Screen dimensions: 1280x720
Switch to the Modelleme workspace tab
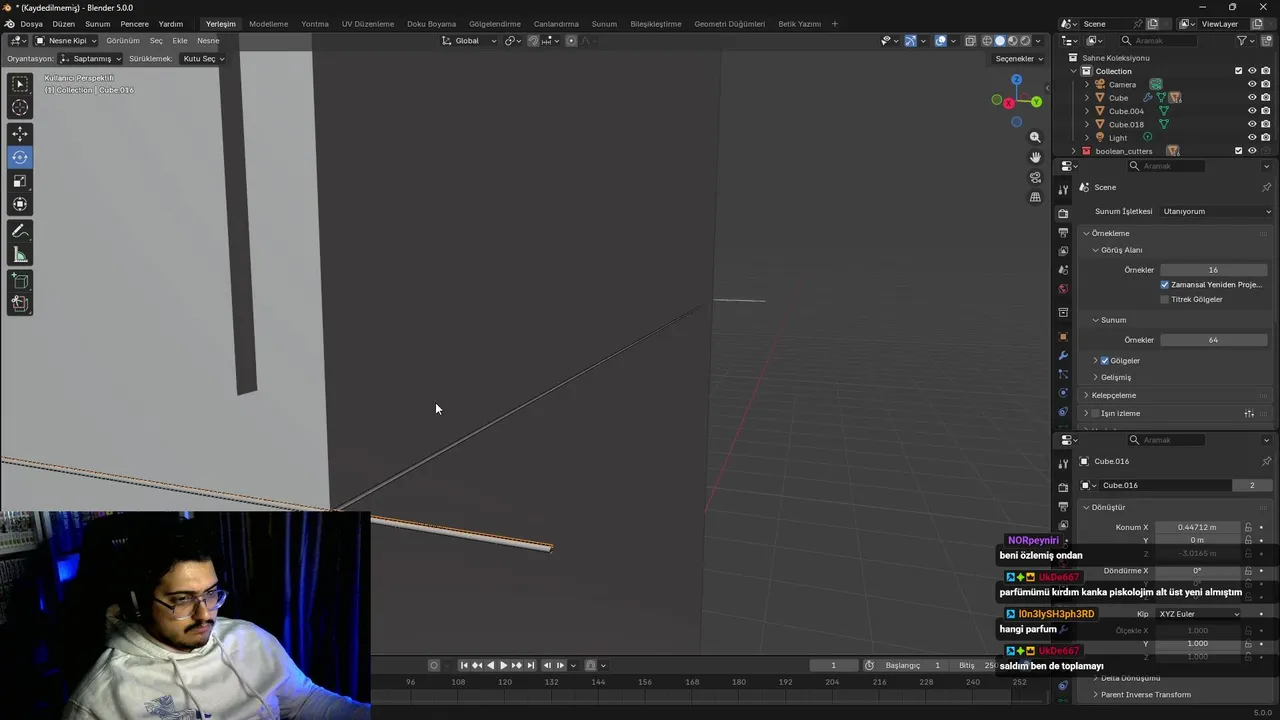coord(268,24)
